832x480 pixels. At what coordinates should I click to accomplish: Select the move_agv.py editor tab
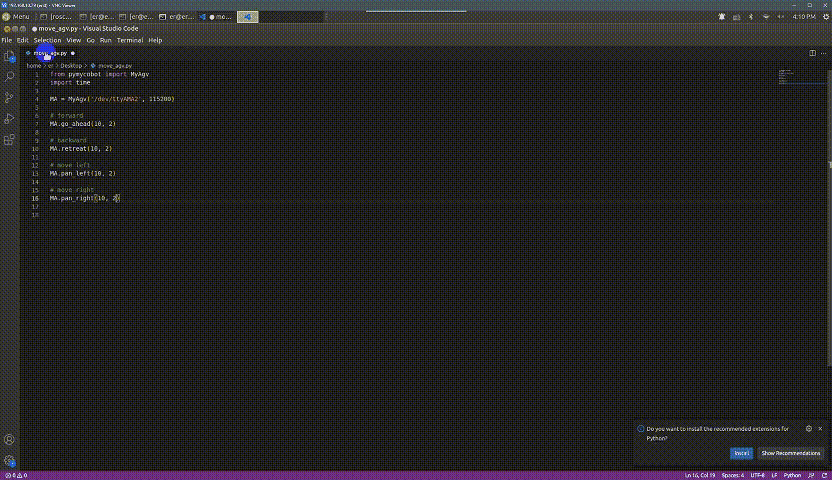pos(50,53)
